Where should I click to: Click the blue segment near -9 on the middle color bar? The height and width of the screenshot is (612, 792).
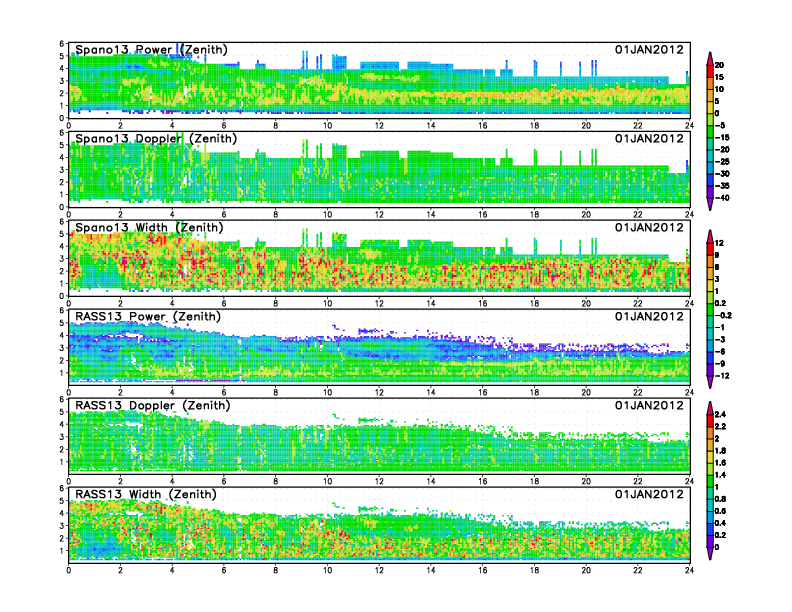pos(710,358)
